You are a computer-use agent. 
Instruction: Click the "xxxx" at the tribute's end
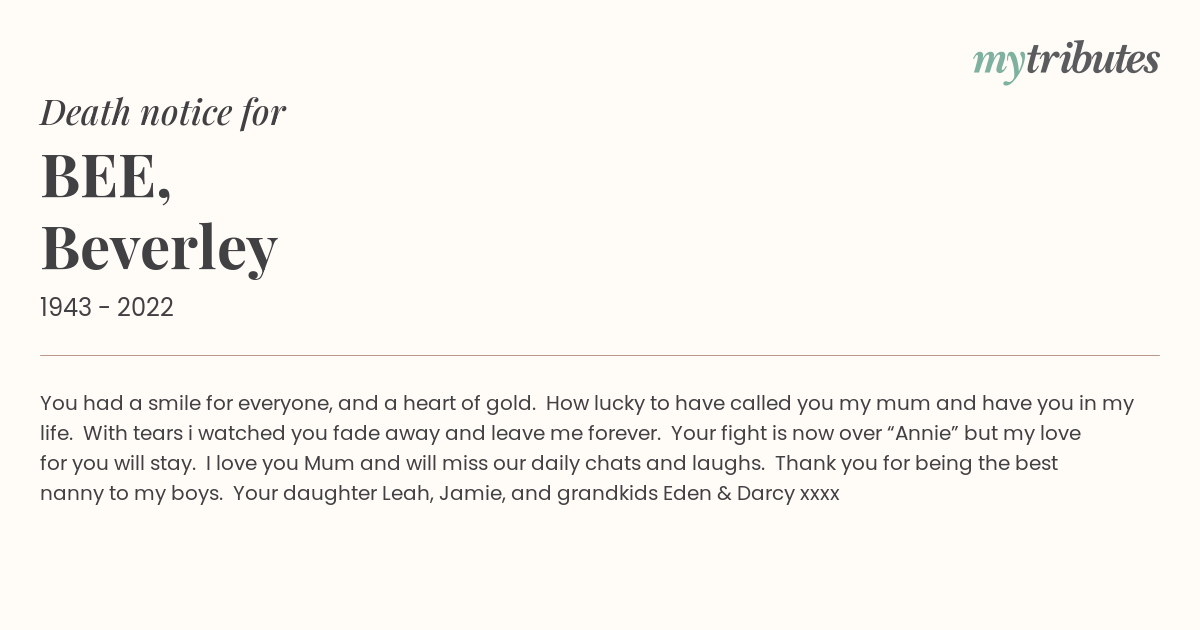click(820, 495)
